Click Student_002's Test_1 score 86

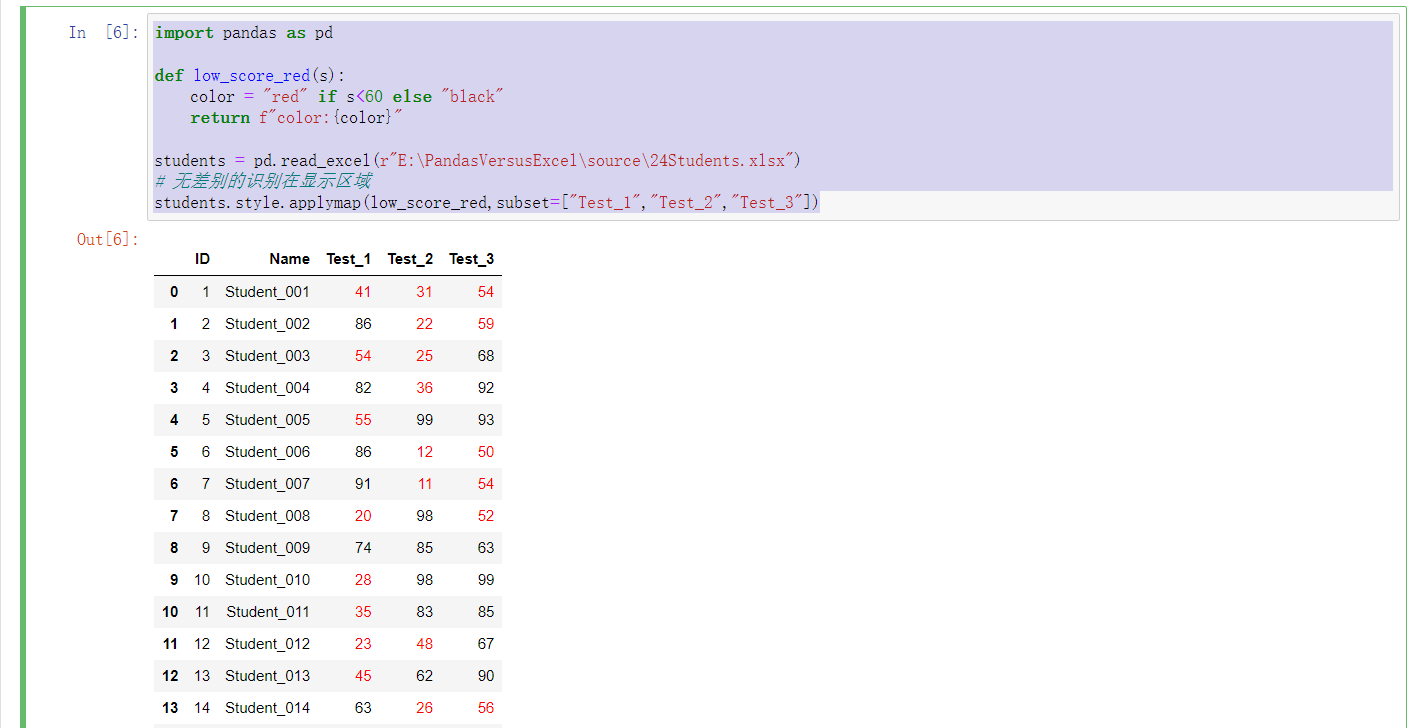coord(363,324)
